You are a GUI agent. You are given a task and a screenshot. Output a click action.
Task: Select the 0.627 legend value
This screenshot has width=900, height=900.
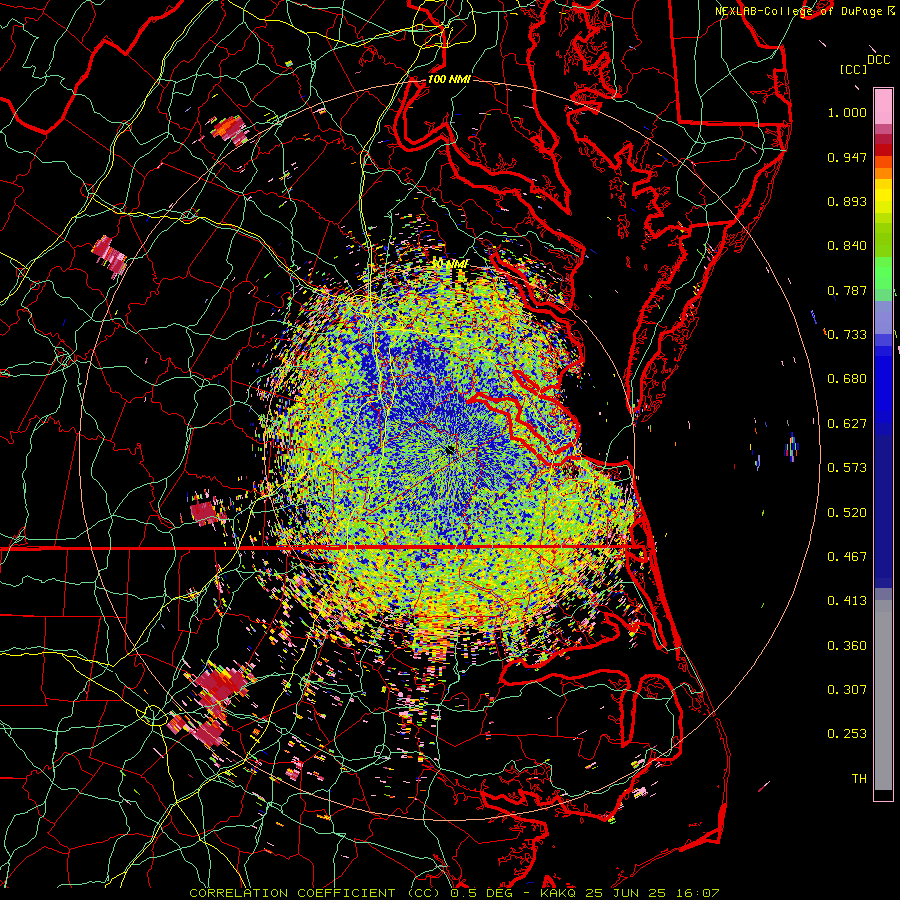point(847,424)
